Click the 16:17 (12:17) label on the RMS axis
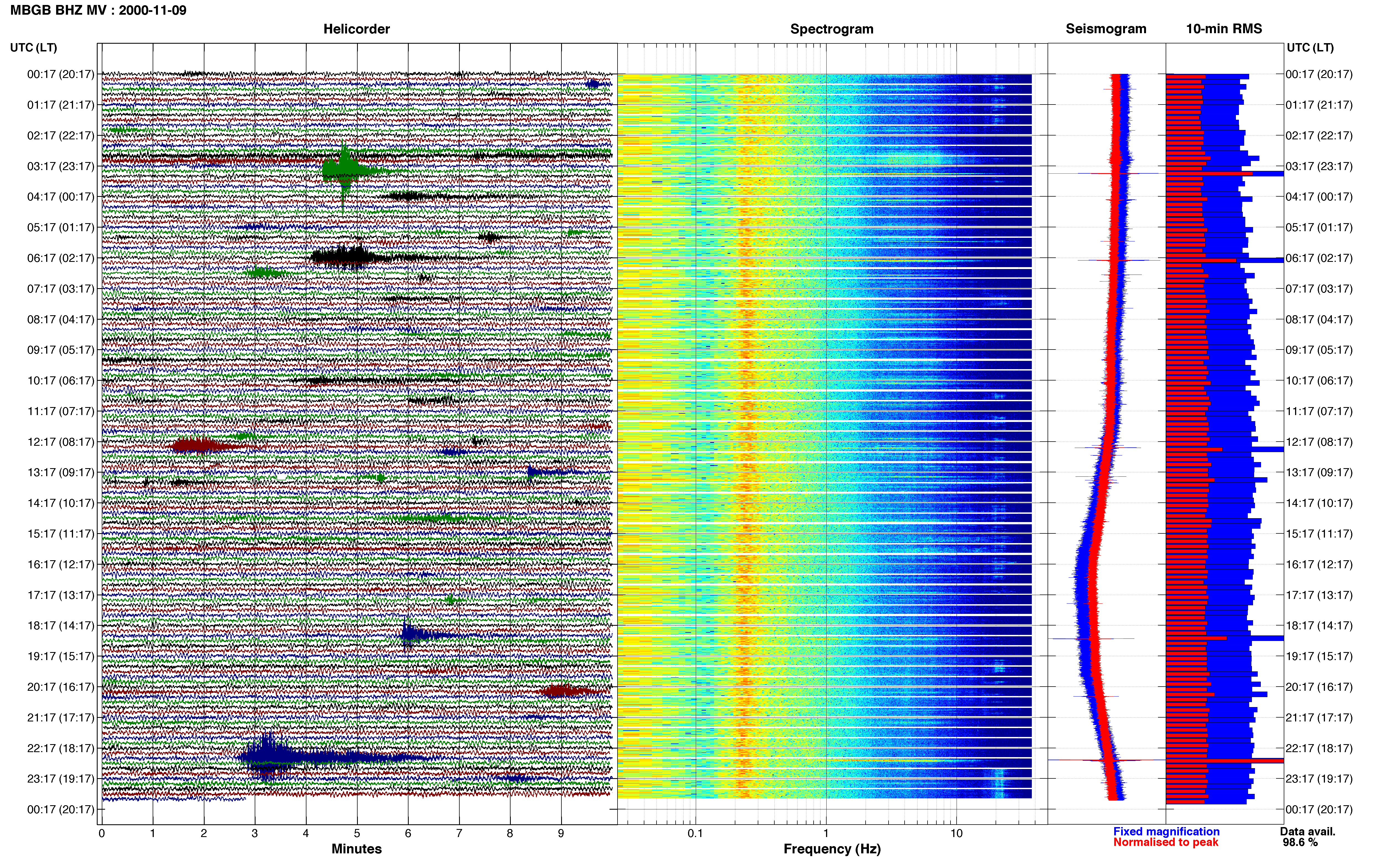Screen dimensions: 1388x868 pos(1319,564)
